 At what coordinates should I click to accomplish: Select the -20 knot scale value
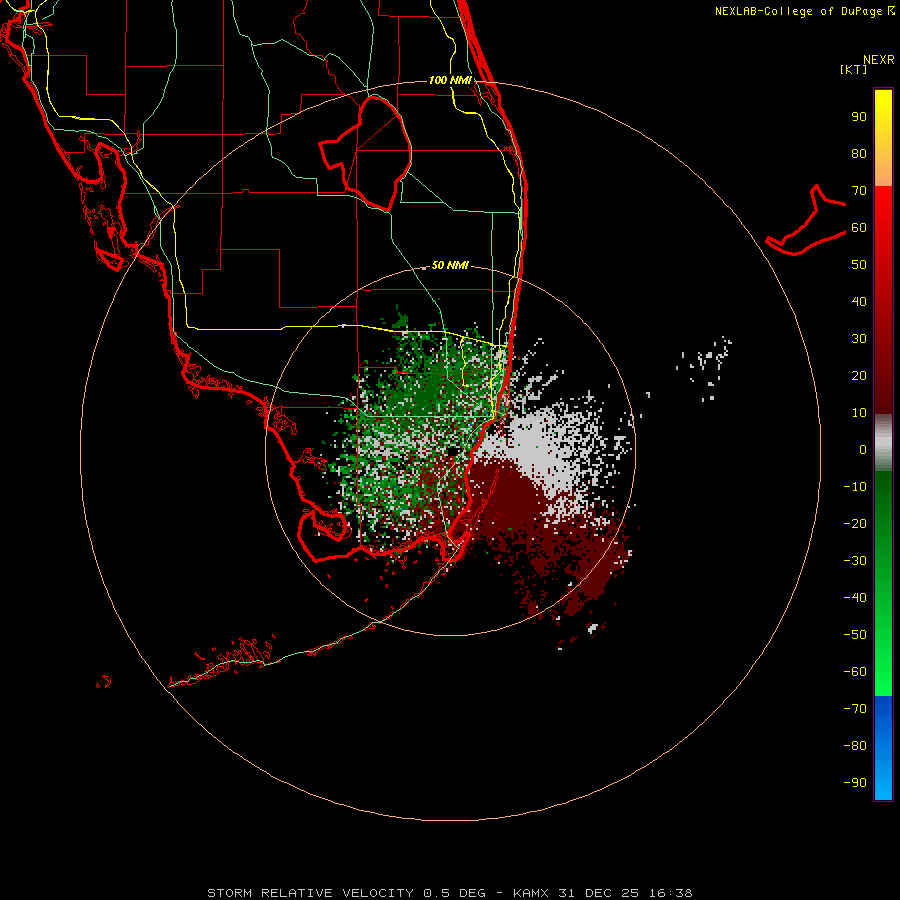(x=855, y=523)
